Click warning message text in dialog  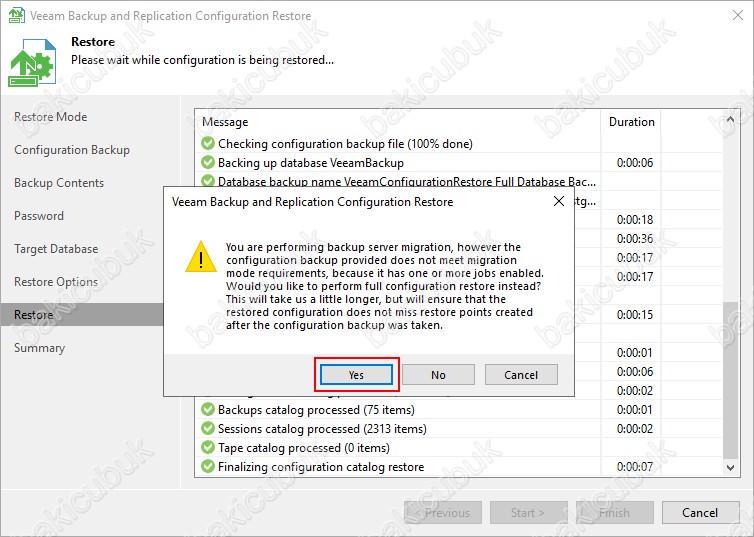click(x=385, y=286)
